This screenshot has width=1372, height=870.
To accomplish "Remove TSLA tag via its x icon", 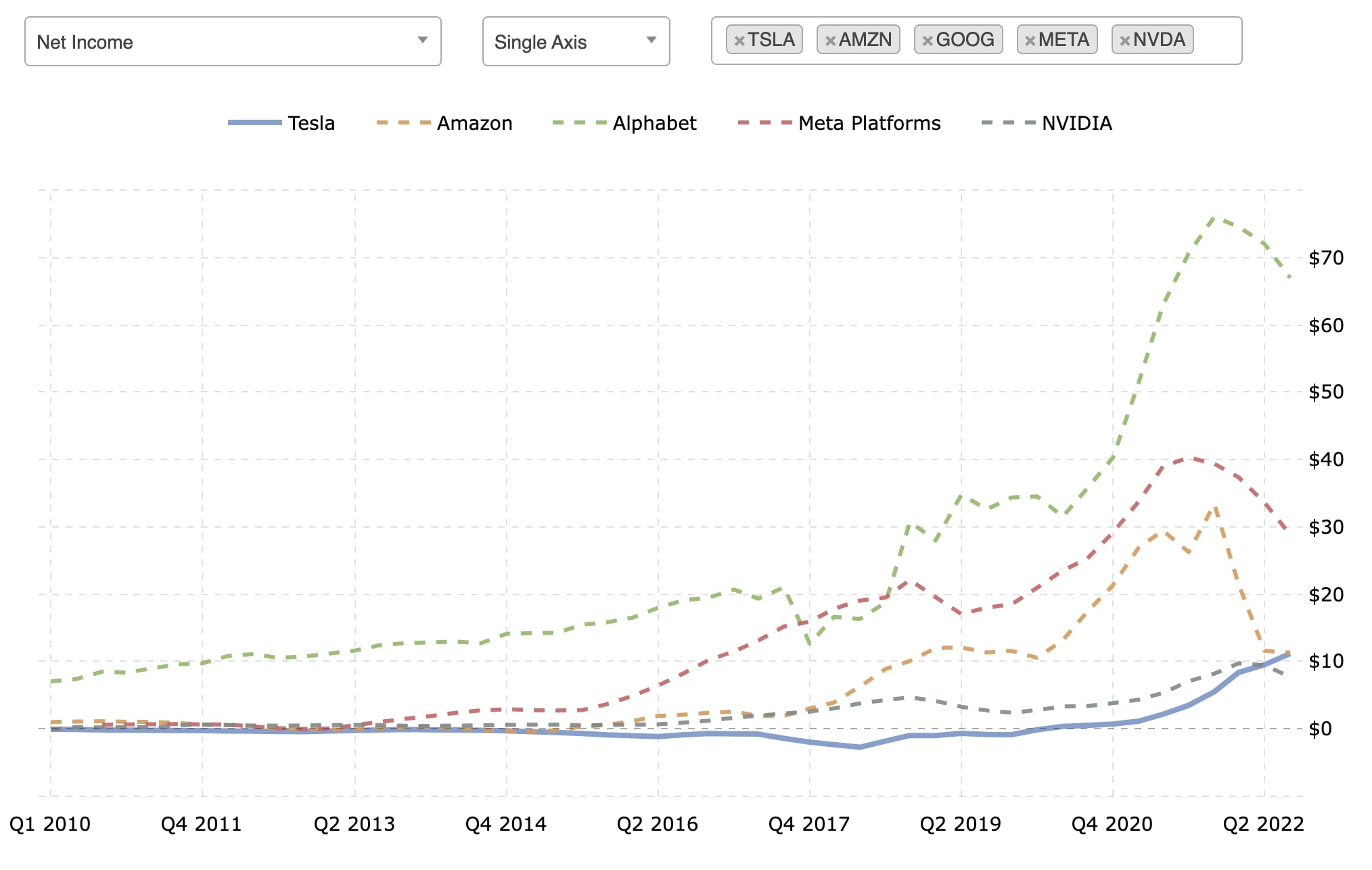I will click(739, 41).
